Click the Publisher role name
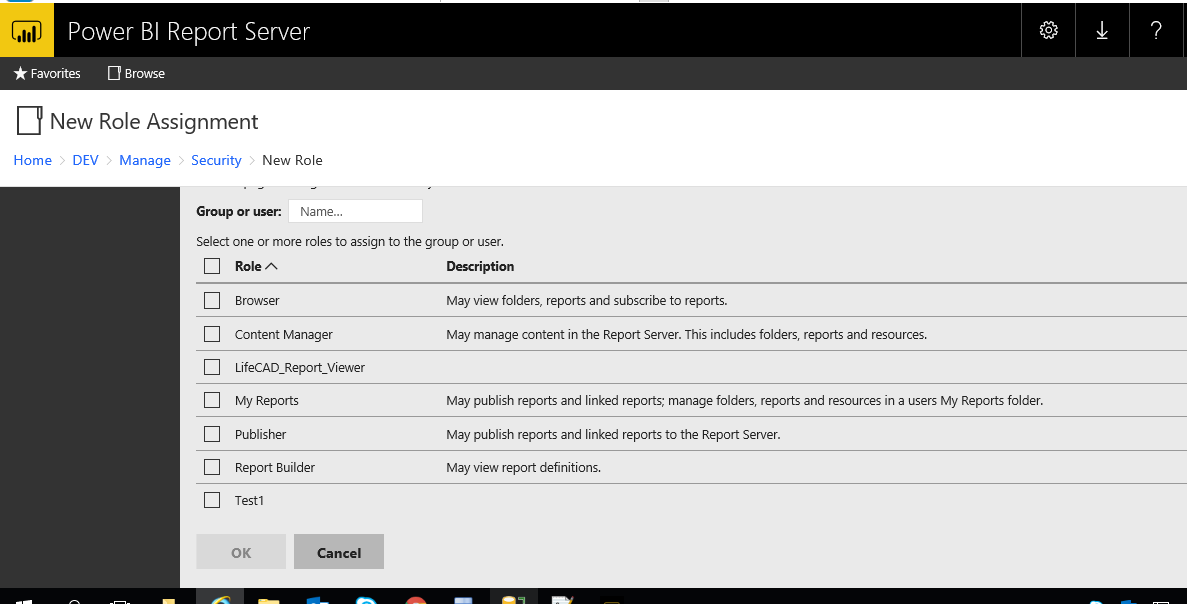 tap(260, 434)
